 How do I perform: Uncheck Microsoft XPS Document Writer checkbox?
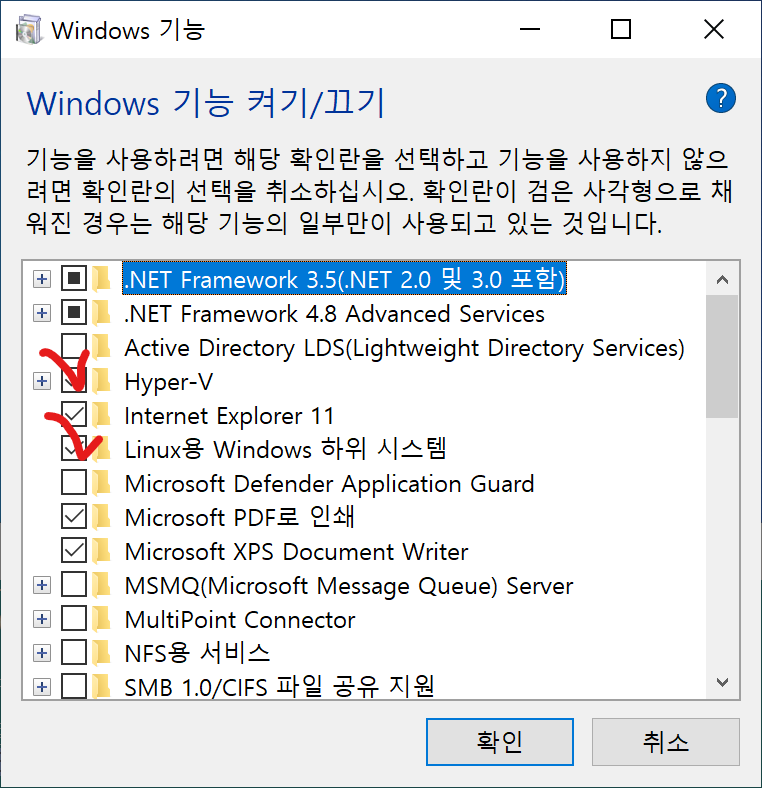click(x=74, y=550)
